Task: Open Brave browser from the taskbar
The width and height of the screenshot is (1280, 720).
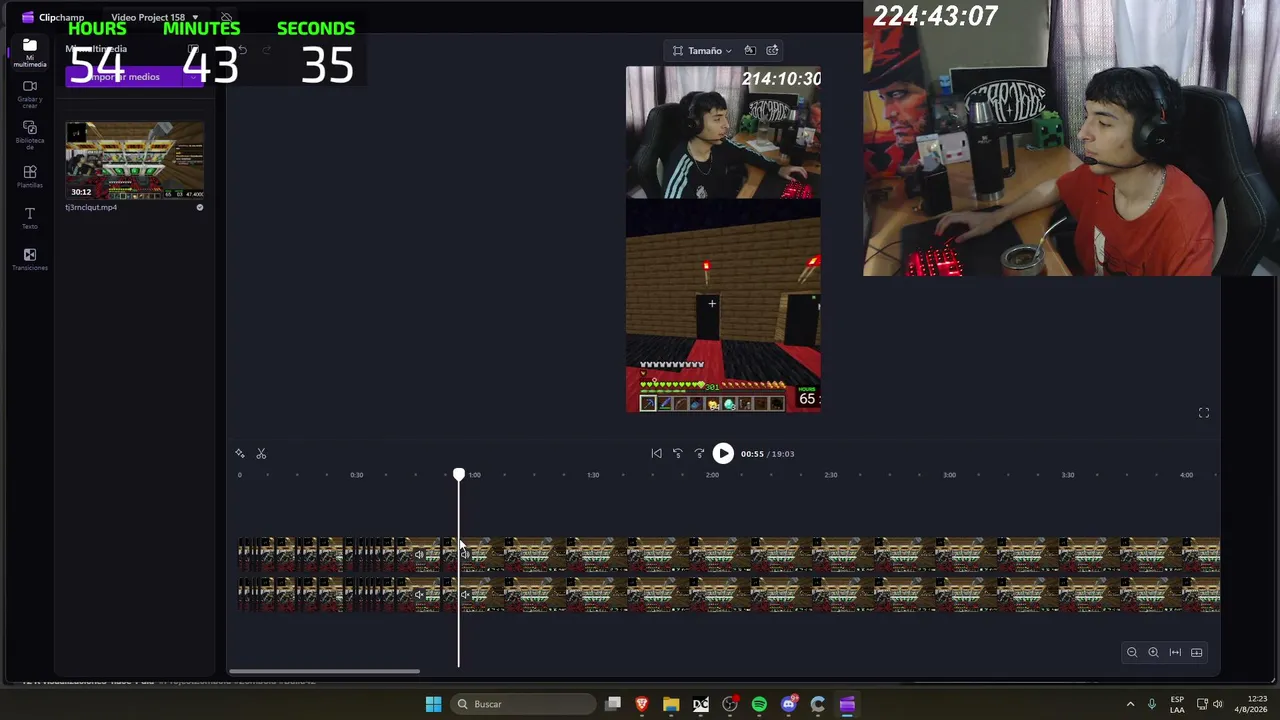Action: click(x=642, y=704)
